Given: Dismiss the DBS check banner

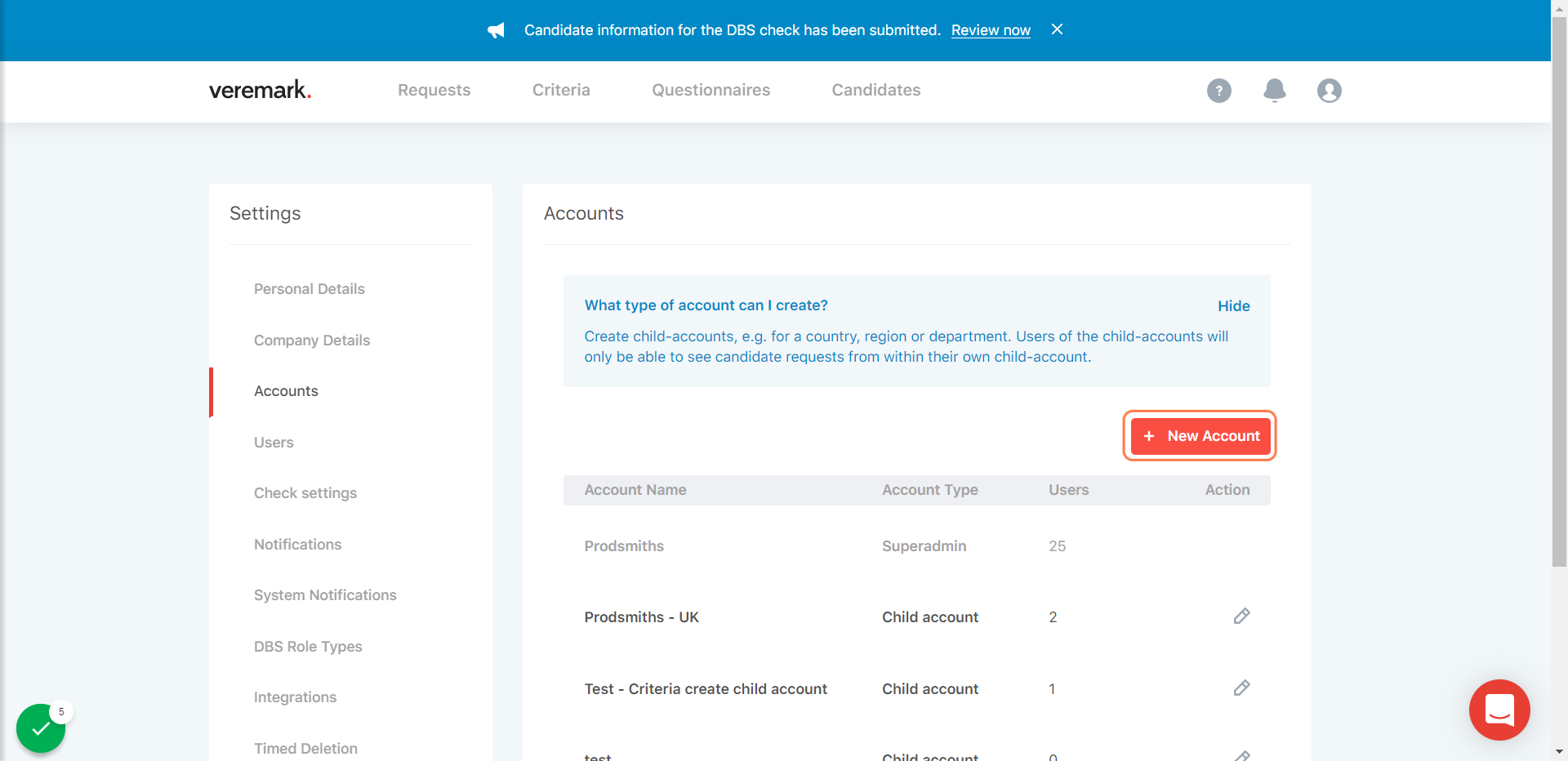Looking at the screenshot, I should coord(1057,29).
